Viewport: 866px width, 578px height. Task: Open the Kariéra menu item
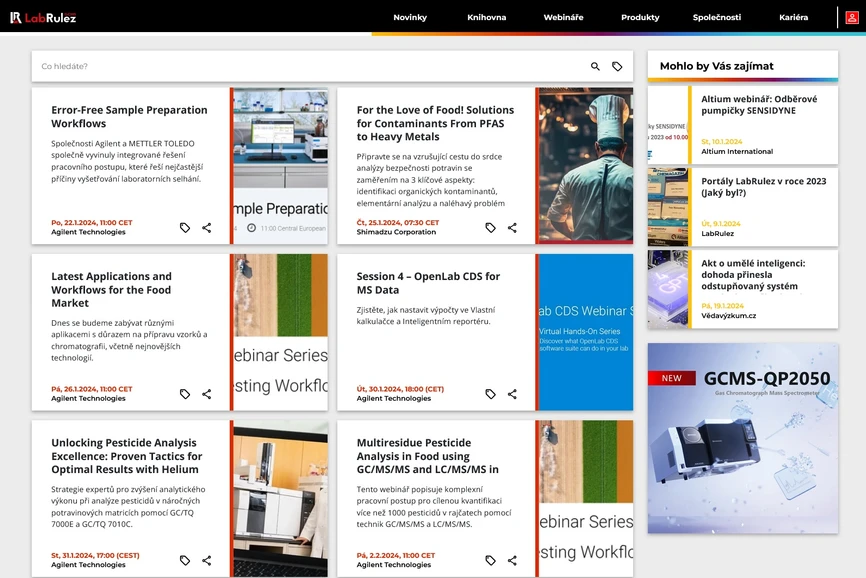point(793,17)
